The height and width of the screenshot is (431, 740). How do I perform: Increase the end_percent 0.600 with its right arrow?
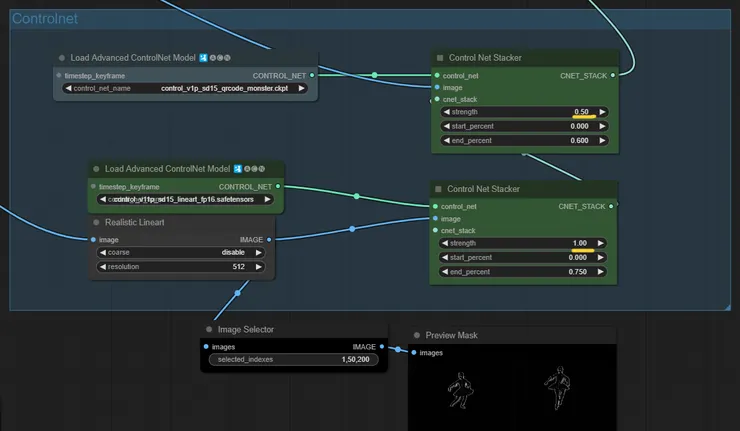602,141
